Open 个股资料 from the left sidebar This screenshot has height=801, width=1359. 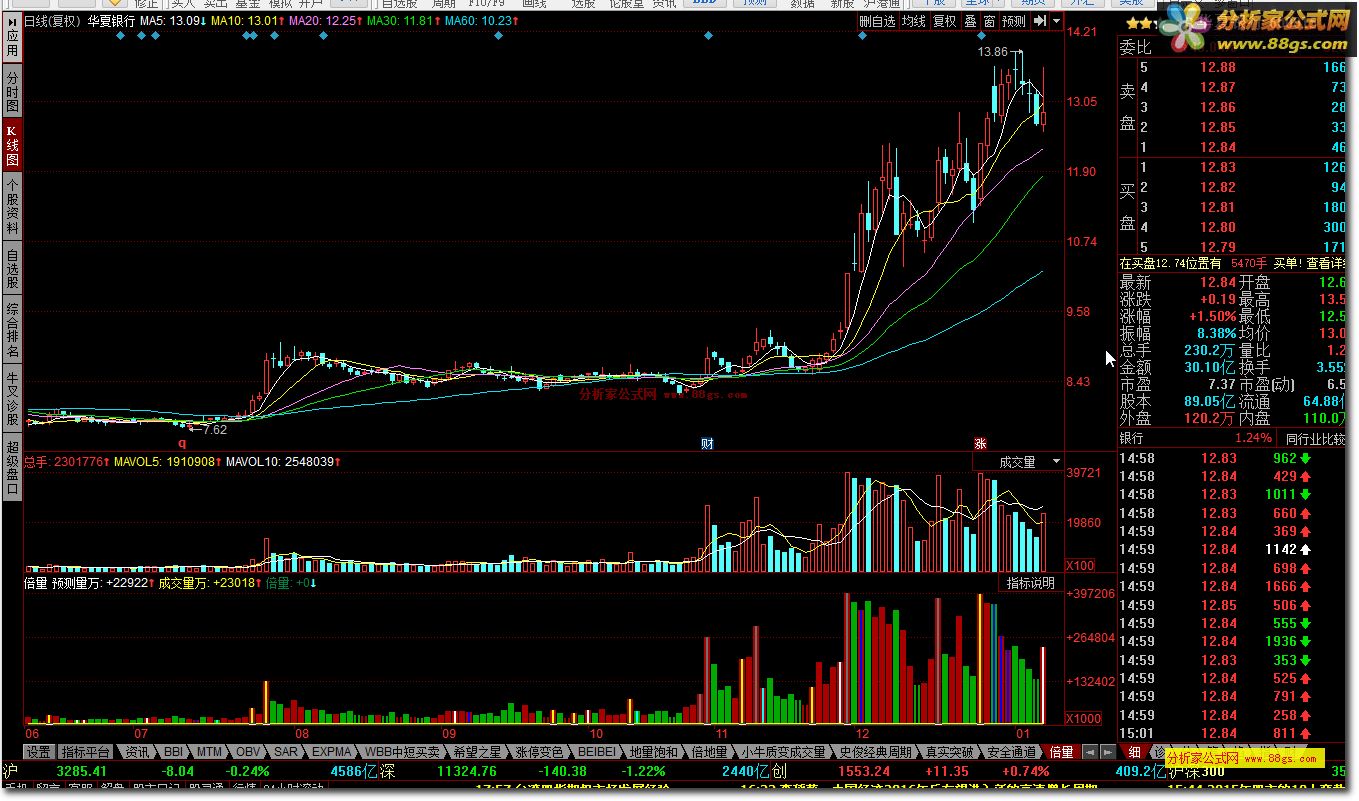click(x=12, y=206)
